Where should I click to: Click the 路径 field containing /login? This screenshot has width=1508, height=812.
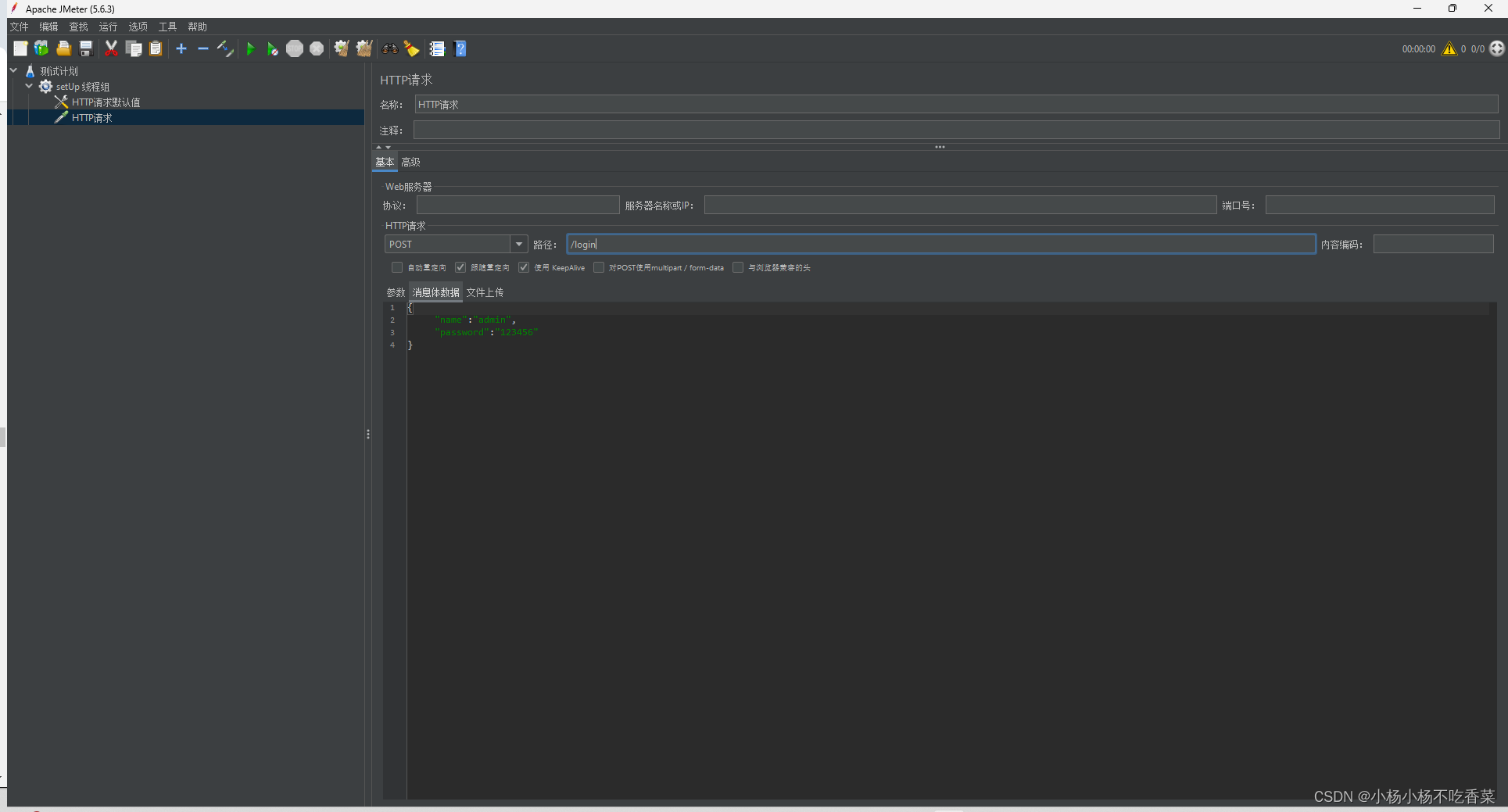pyautogui.click(x=941, y=245)
